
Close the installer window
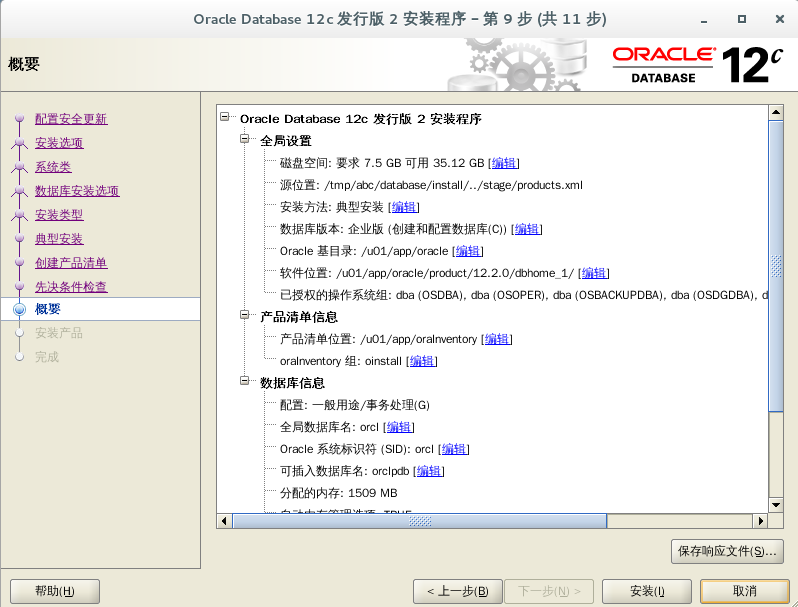(780, 19)
